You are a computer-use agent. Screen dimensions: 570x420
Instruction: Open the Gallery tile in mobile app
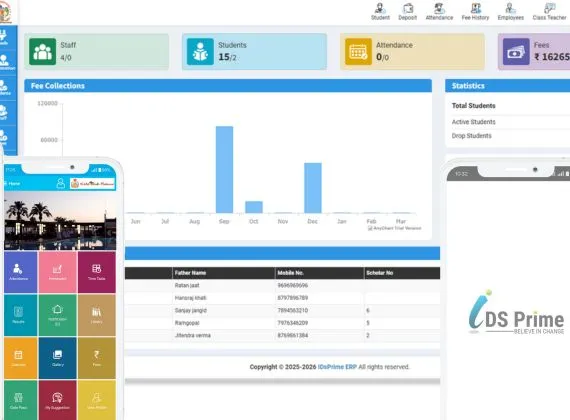[x=57, y=358]
